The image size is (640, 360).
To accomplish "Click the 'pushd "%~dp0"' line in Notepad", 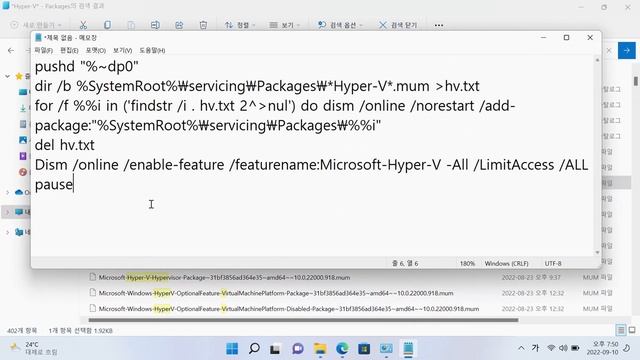I will [x=87, y=67].
